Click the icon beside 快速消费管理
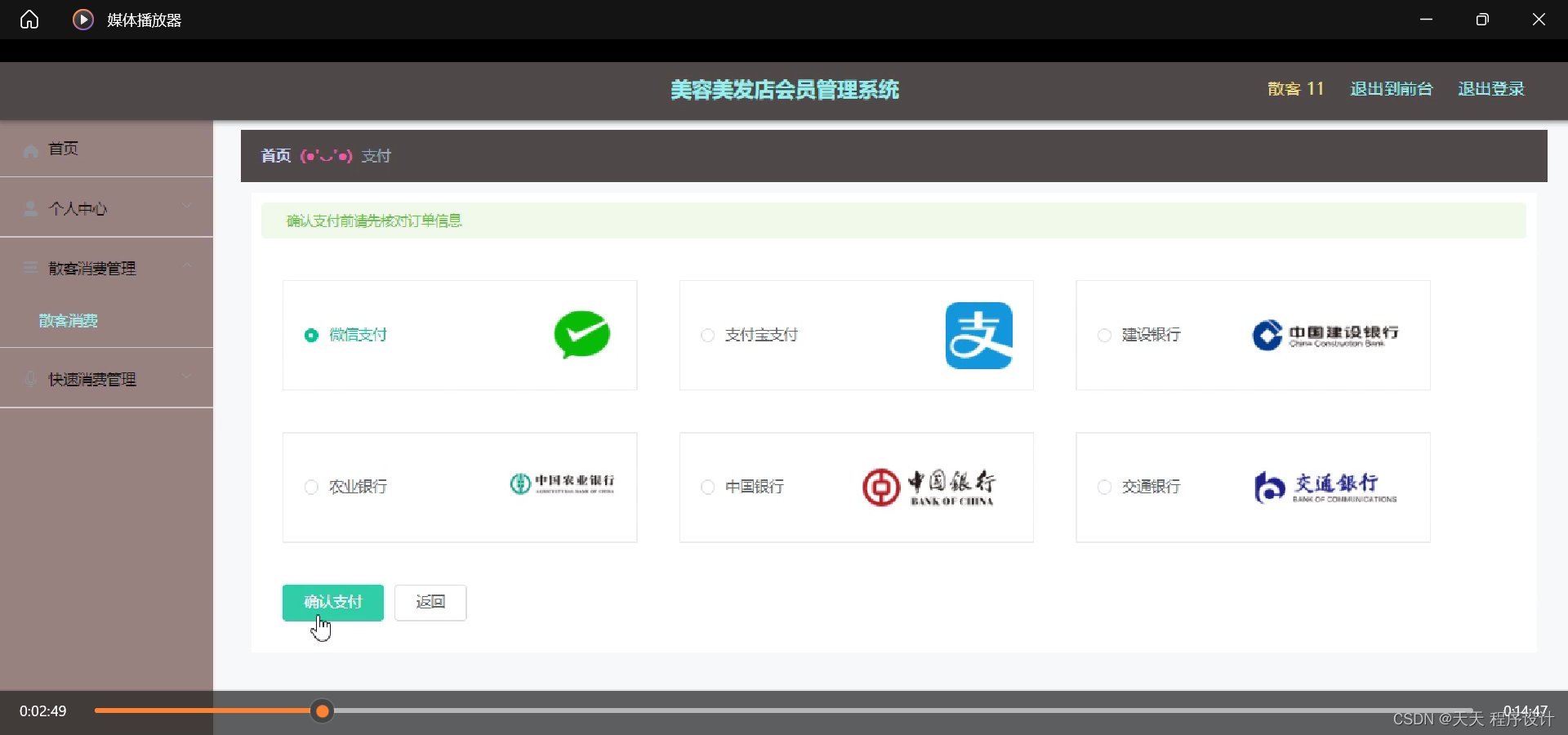Viewport: 1568px width, 735px height. tap(31, 379)
